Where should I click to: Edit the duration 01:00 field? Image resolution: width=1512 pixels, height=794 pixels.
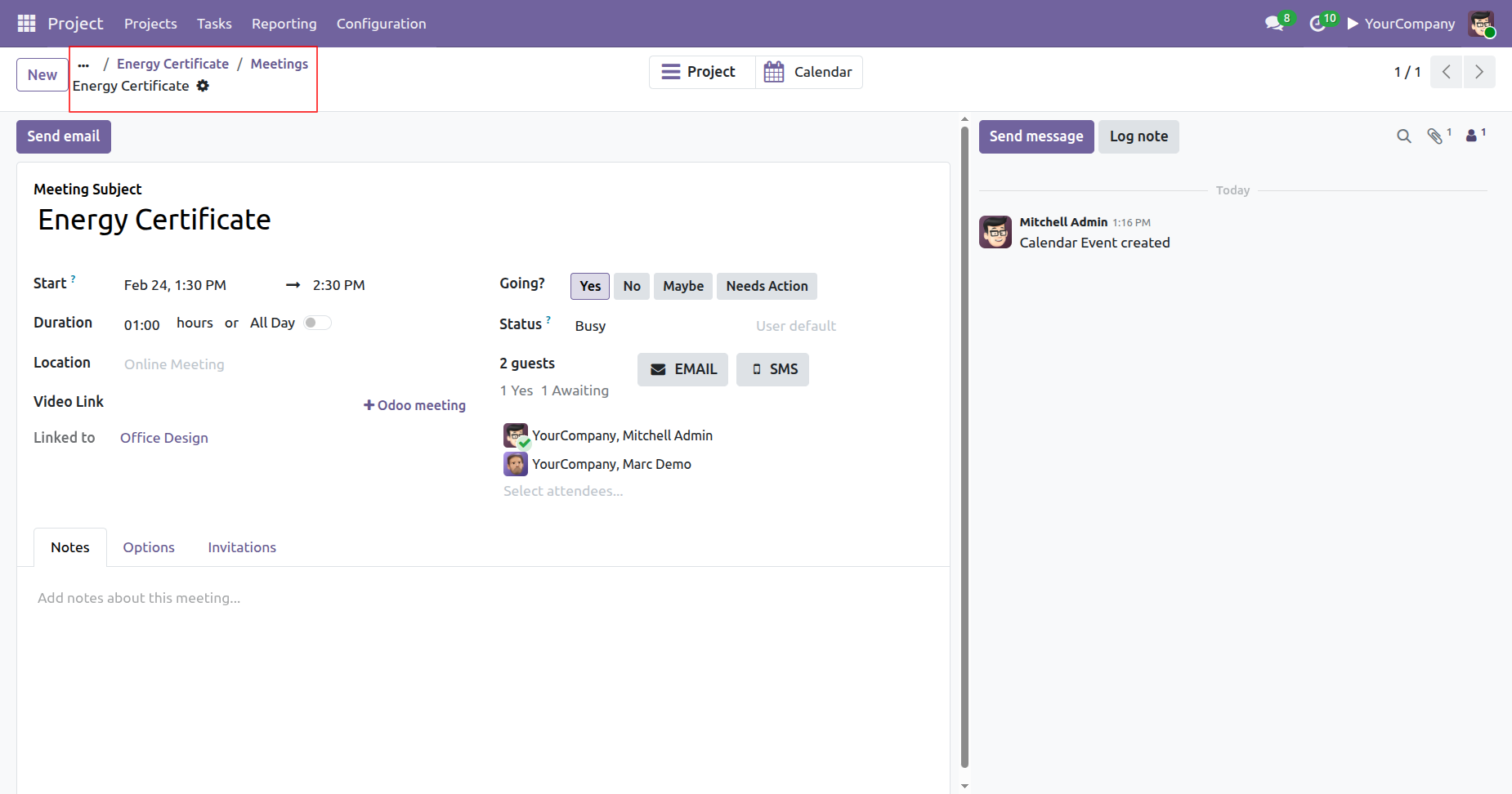coord(141,325)
